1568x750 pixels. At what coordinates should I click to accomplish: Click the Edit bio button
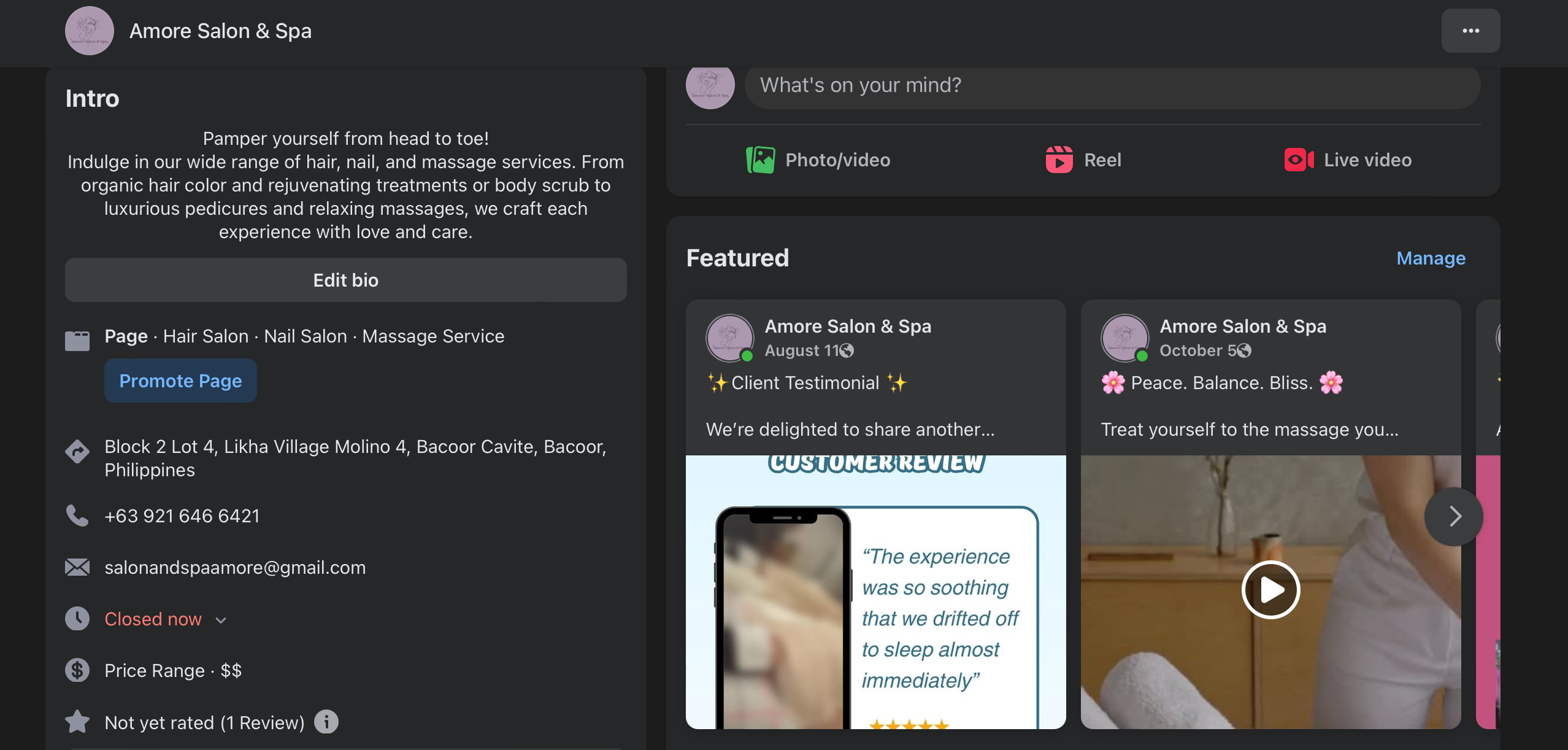click(x=346, y=280)
